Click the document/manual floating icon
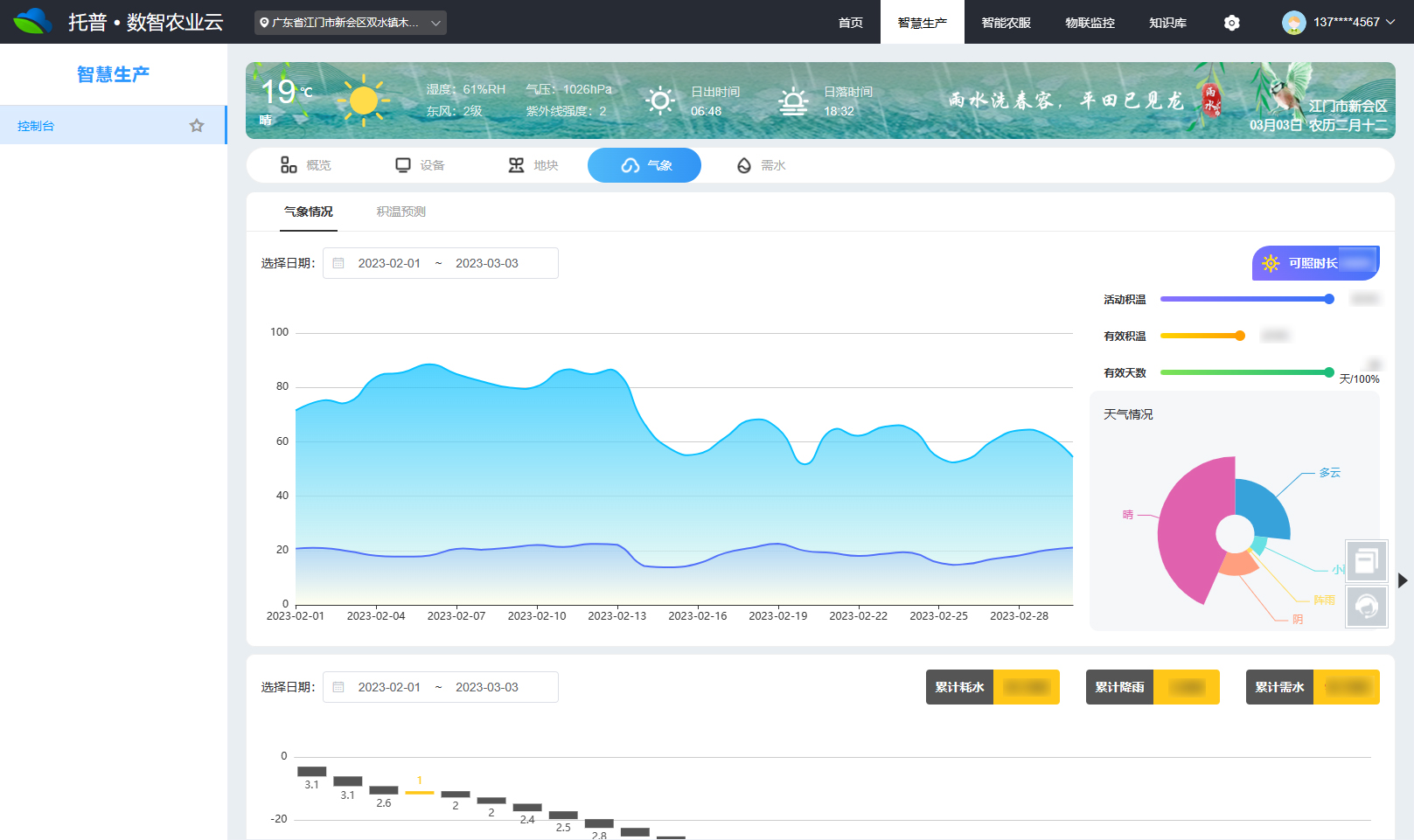 (x=1367, y=561)
